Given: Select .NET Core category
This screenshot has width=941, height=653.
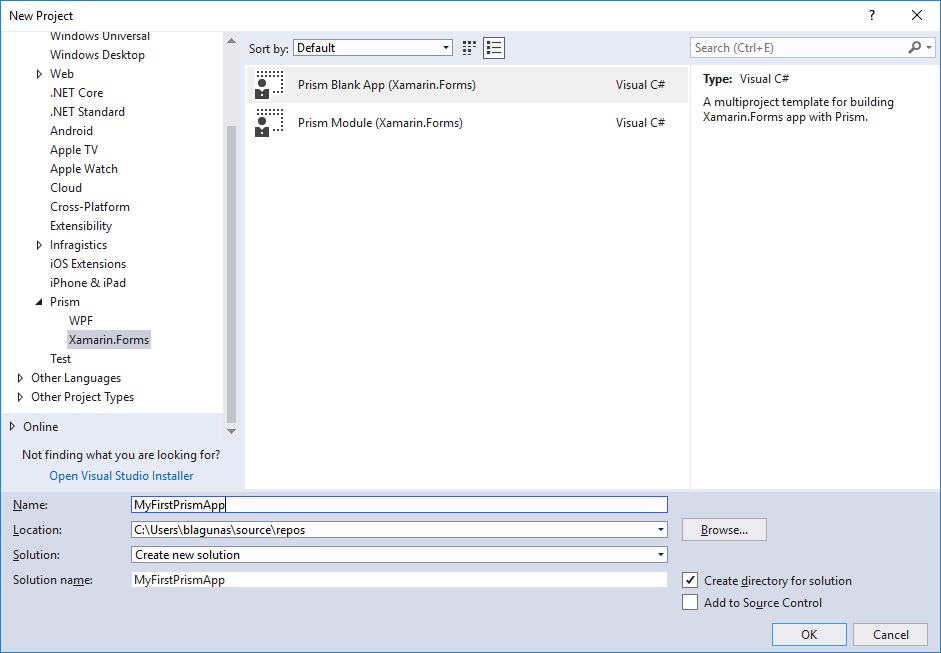Looking at the screenshot, I should tap(76, 93).
